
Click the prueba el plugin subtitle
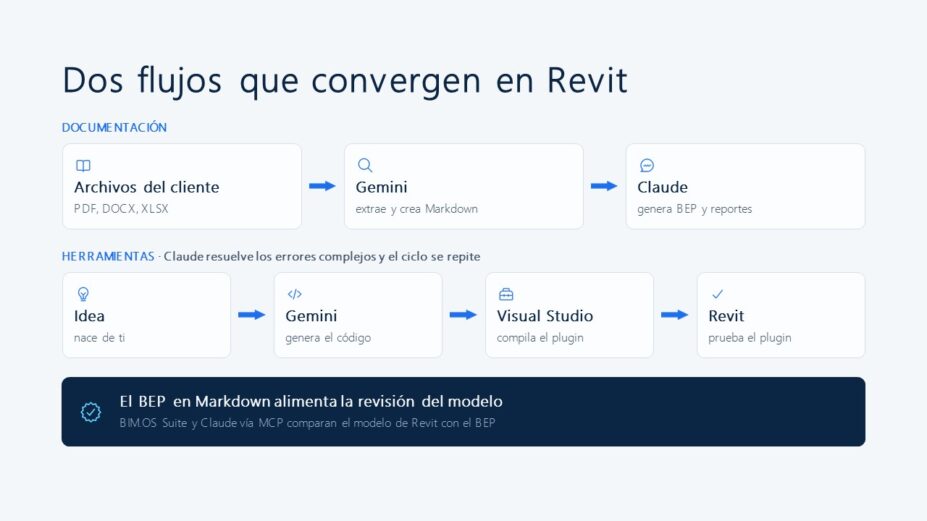coord(750,338)
